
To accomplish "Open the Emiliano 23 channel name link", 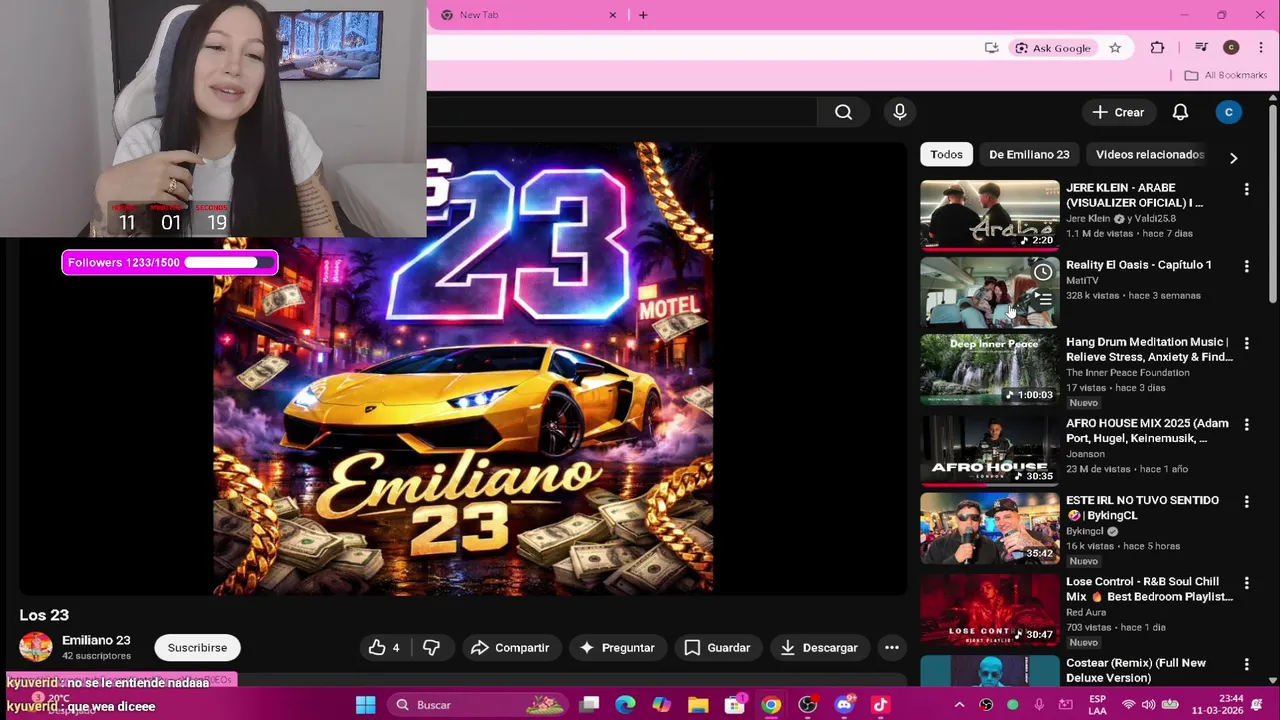I will (96, 640).
